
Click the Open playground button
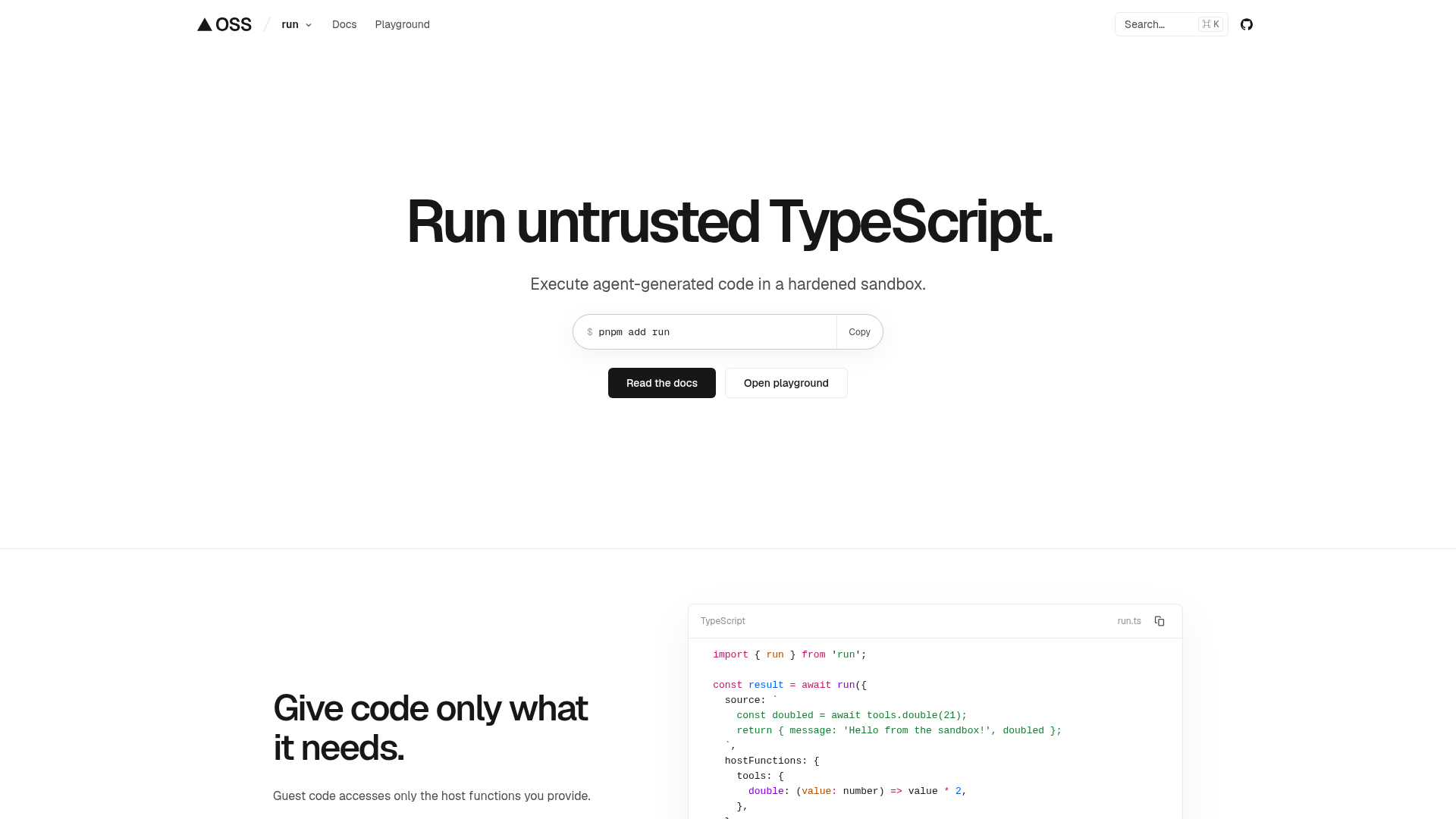pyautogui.click(x=786, y=383)
